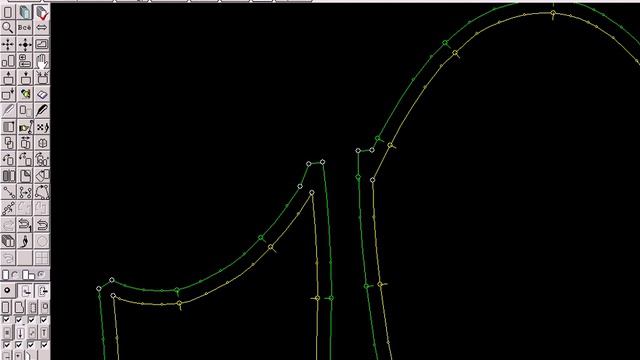
Task: Click the box with up-arrow icon
Action: 8,78
